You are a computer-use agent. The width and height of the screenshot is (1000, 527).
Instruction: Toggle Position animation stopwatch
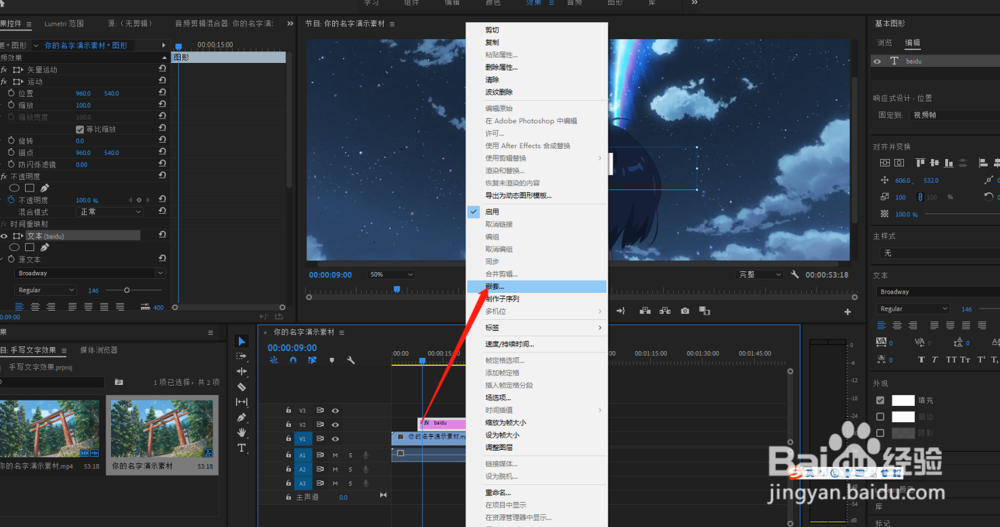(11, 93)
